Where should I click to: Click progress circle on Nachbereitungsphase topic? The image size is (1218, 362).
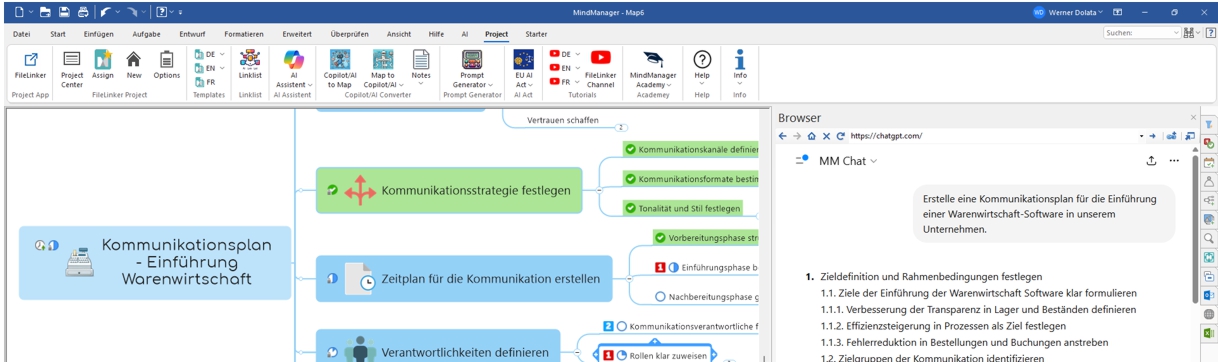tap(660, 296)
